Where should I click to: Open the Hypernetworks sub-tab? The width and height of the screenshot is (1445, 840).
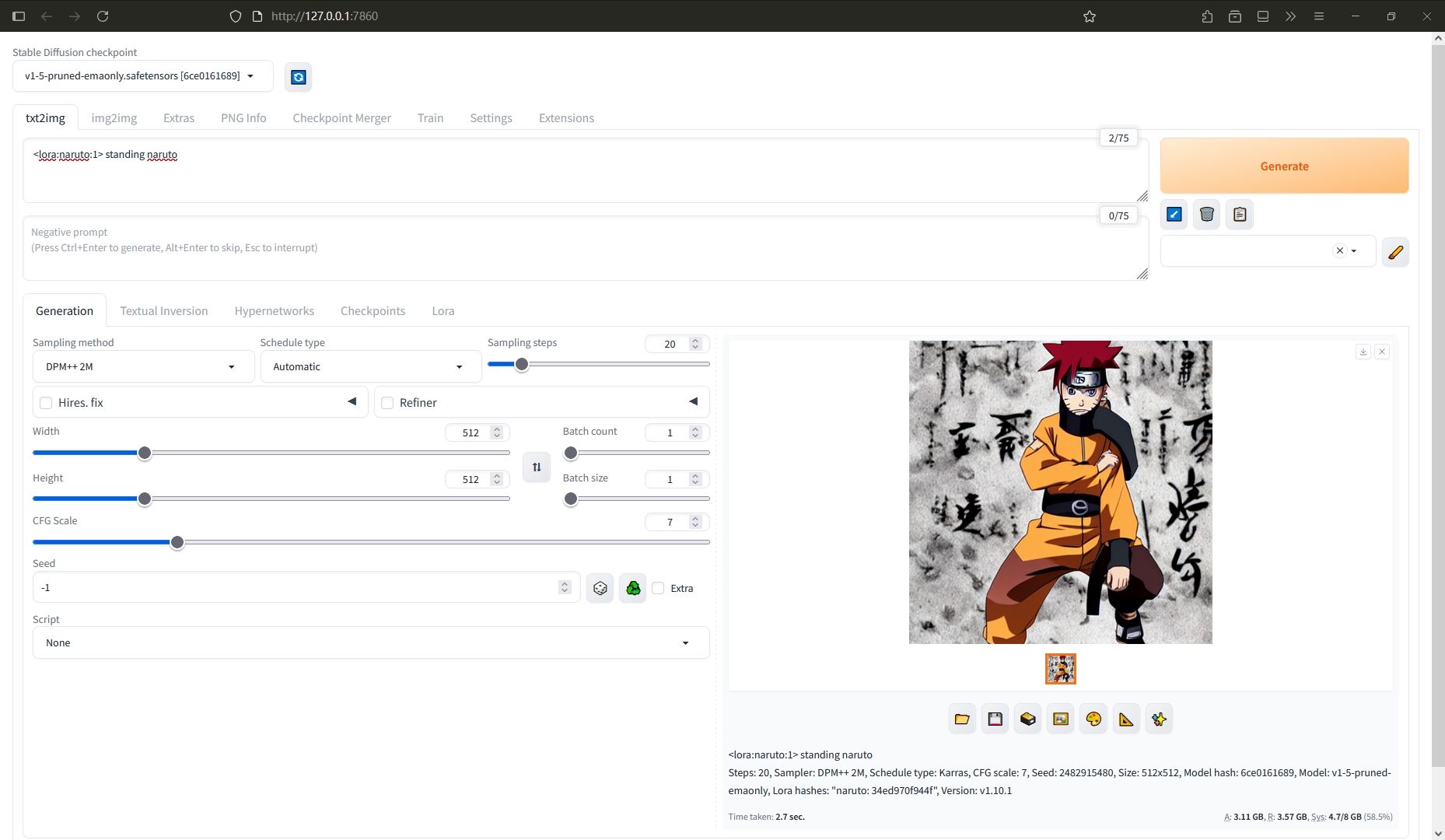[275, 311]
